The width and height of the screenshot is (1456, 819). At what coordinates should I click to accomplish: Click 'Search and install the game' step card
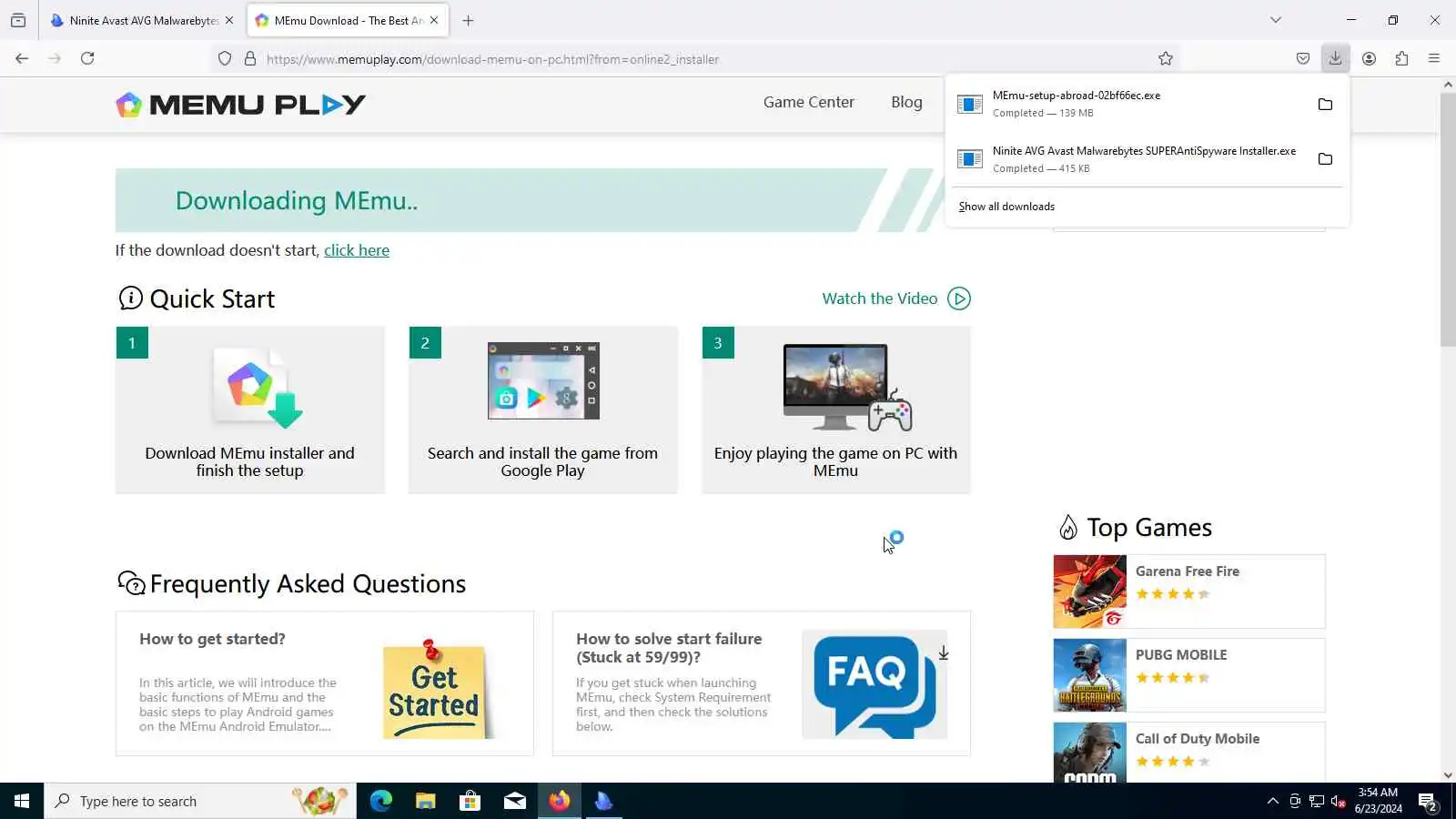coord(543,410)
